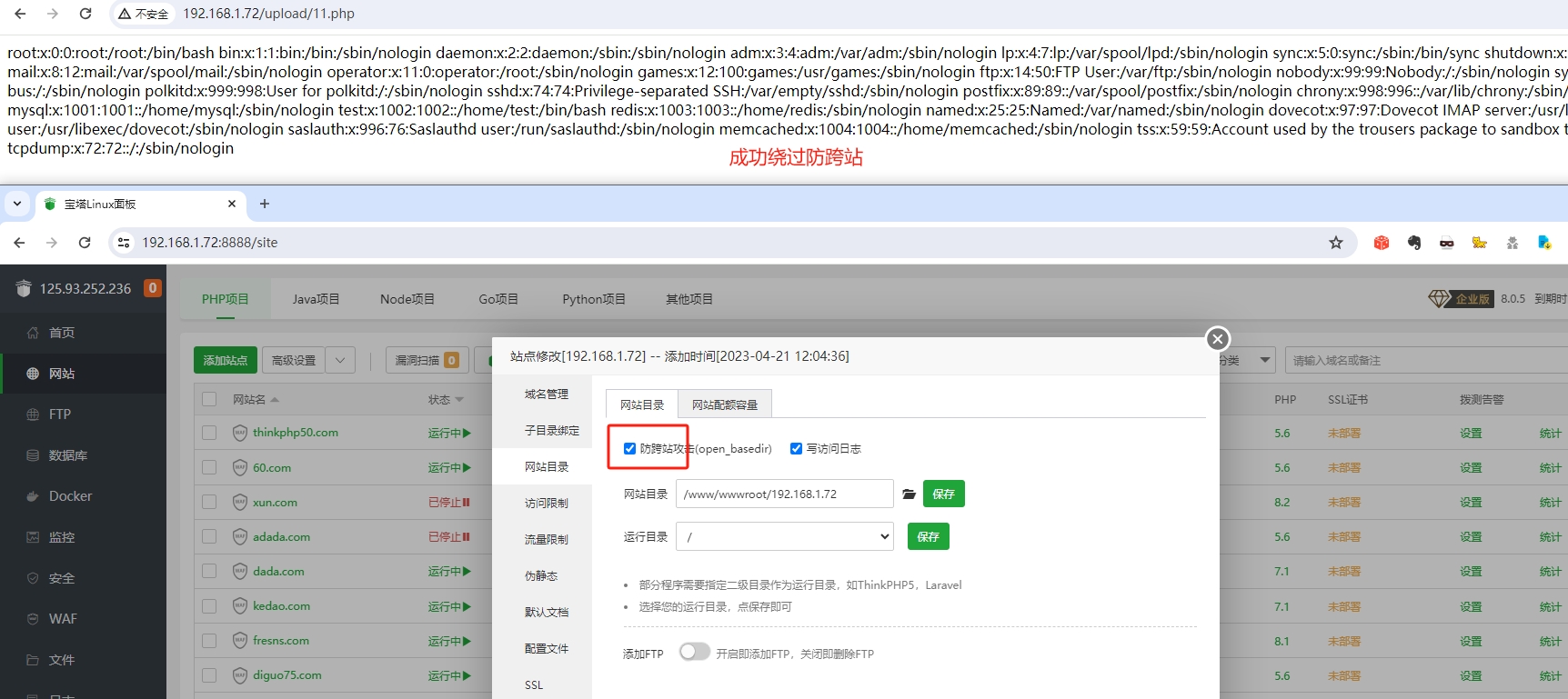Open 域名管理 in the dialog menu
This screenshot has height=699, width=1568.
[x=546, y=394]
